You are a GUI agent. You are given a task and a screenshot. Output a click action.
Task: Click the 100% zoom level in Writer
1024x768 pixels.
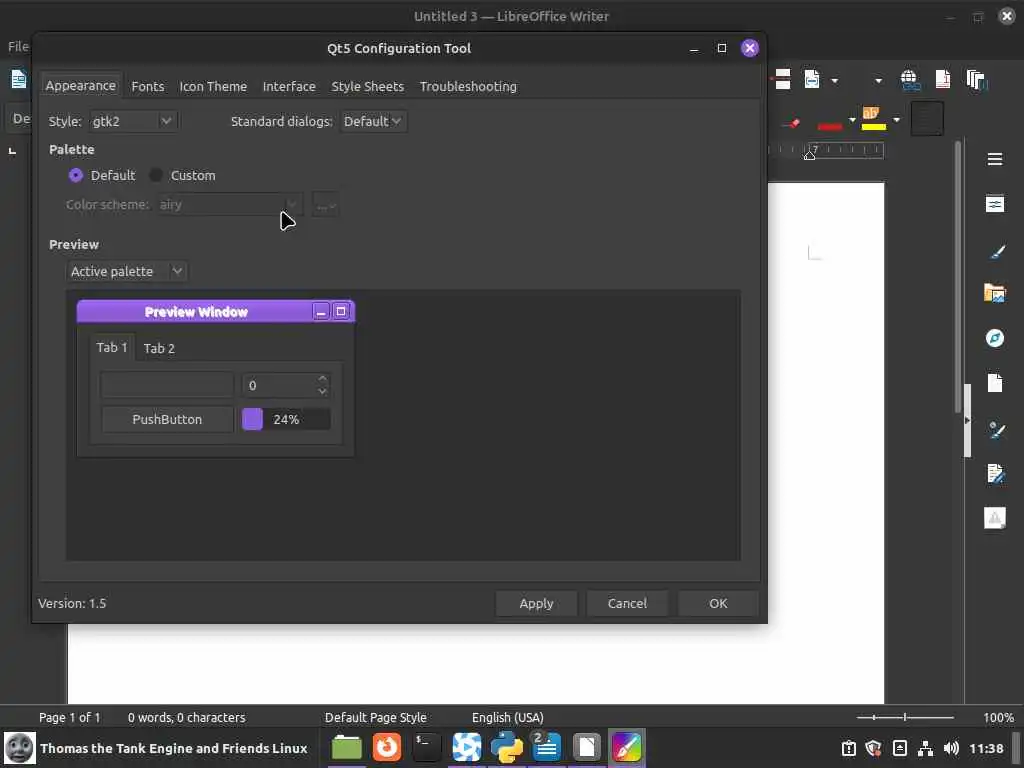pyautogui.click(x=998, y=718)
